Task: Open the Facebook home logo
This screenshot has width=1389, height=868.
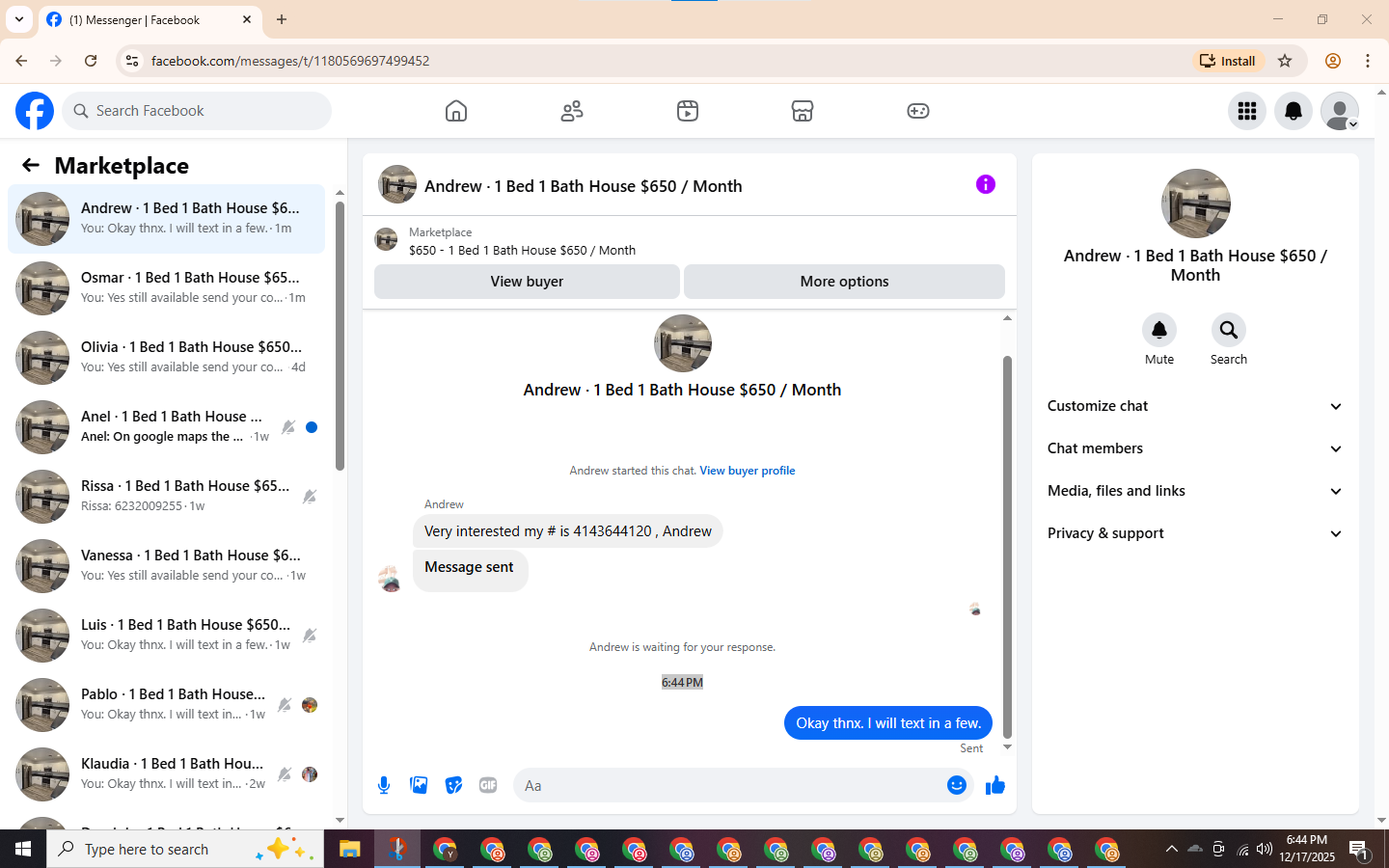Action: pyautogui.click(x=35, y=111)
